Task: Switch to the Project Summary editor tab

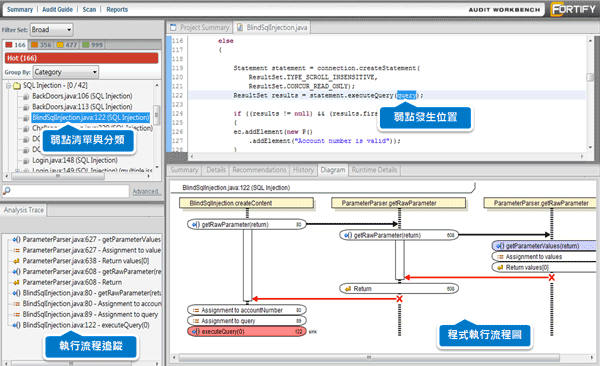Action: coord(200,28)
